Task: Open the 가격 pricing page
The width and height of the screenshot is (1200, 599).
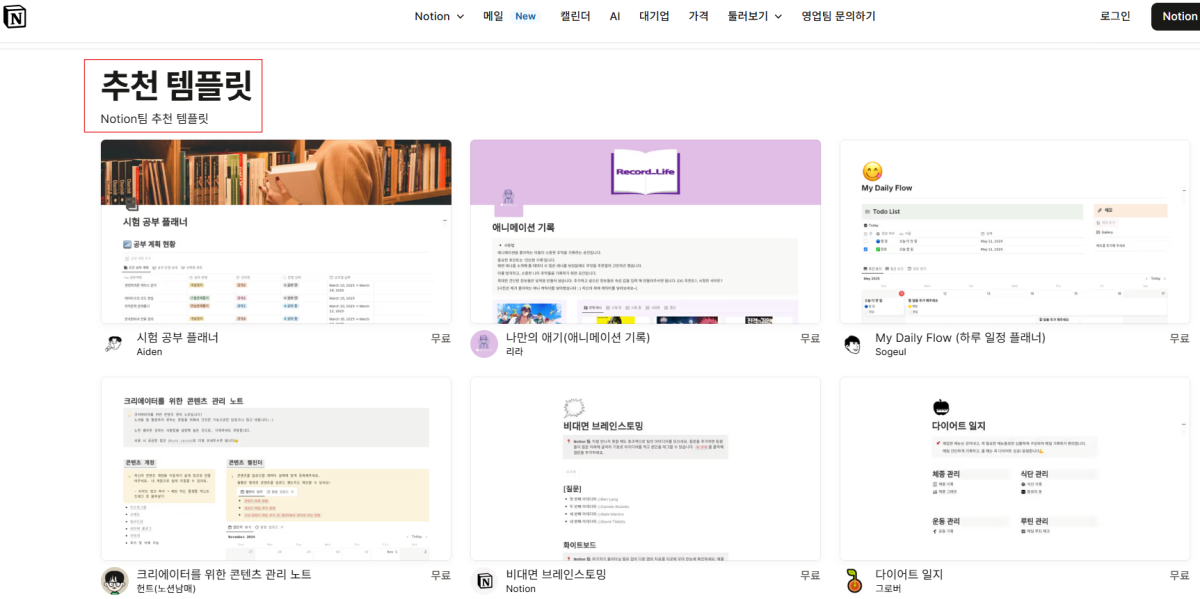Action: tap(699, 16)
